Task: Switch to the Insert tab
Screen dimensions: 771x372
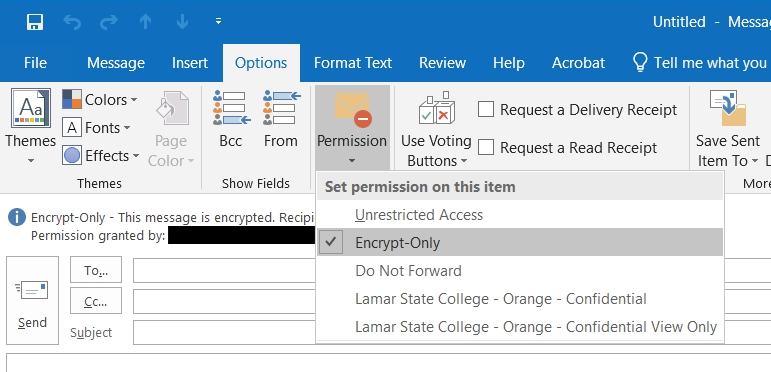Action: (190, 63)
